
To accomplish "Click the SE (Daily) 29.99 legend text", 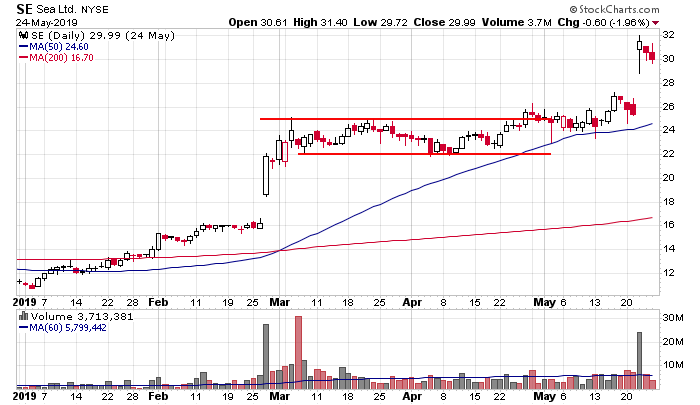I will click(x=103, y=36).
